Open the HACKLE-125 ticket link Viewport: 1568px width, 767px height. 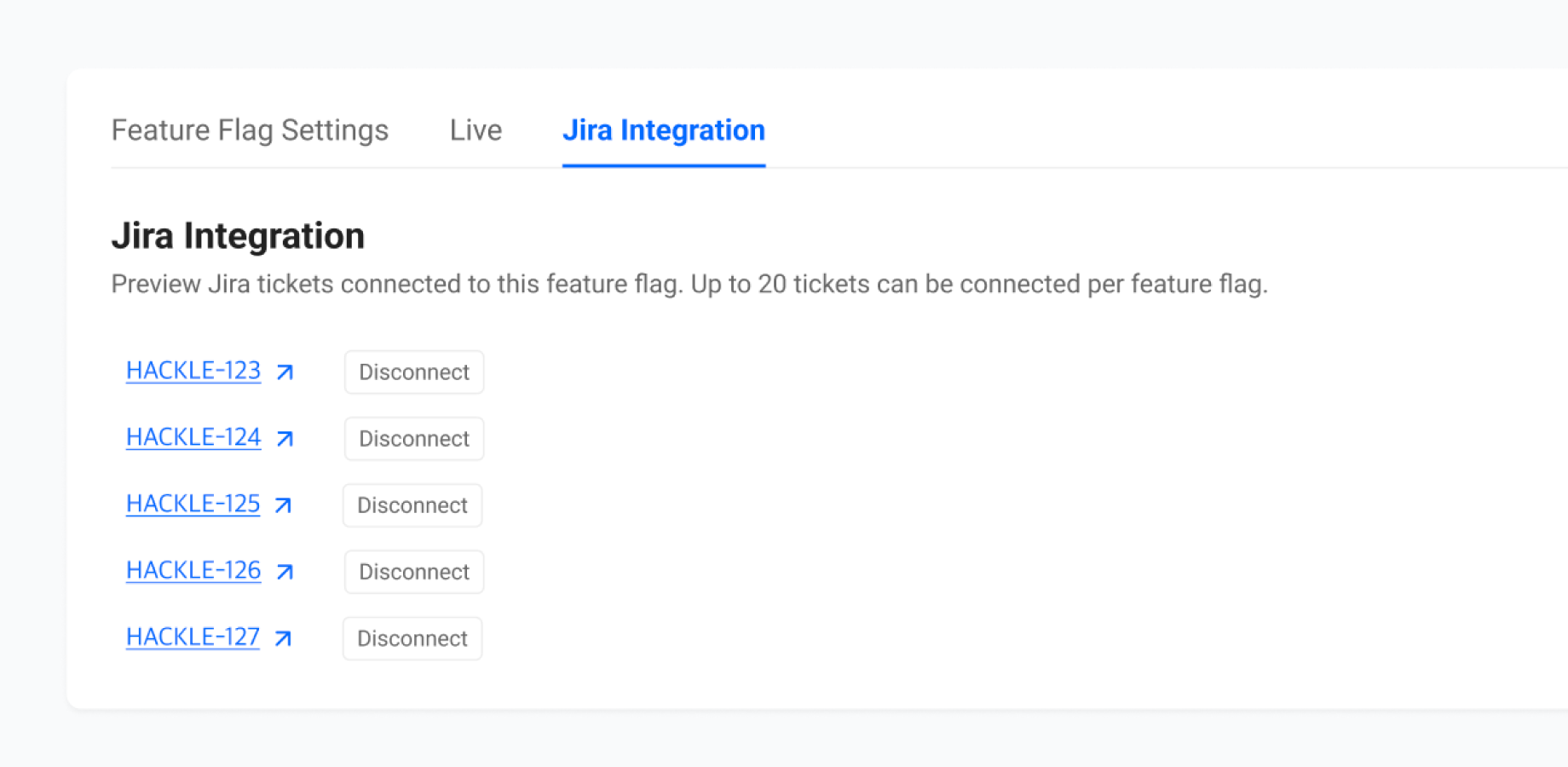193,504
